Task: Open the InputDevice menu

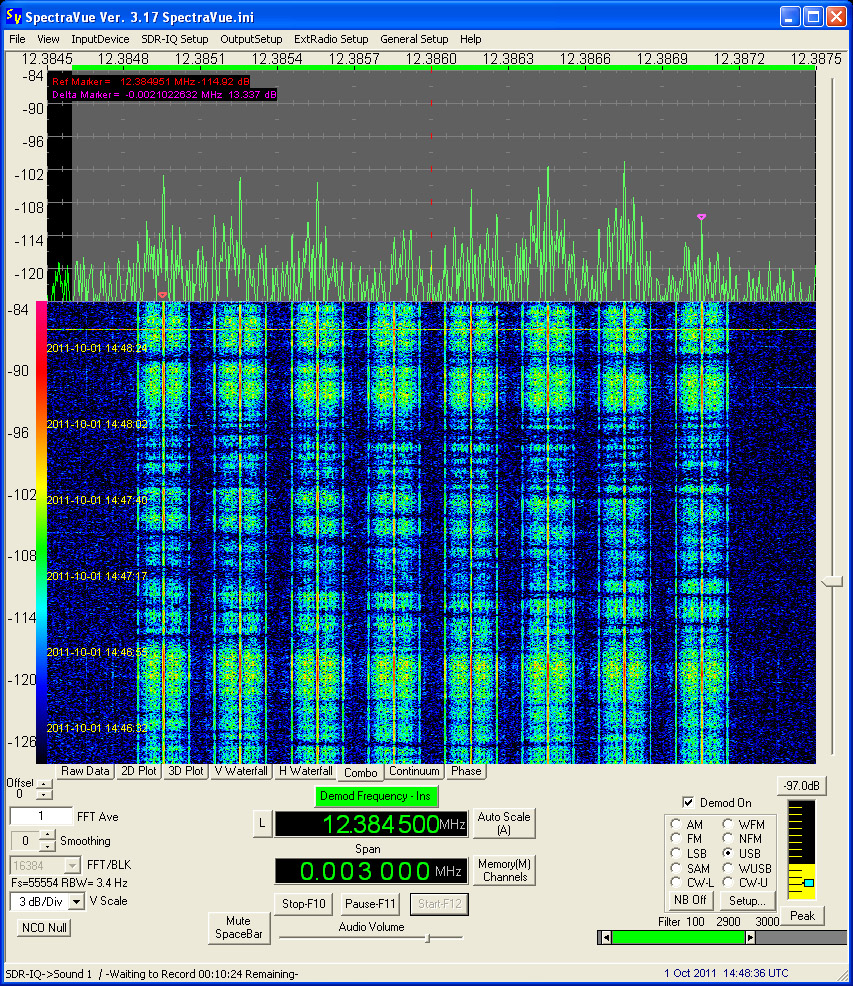Action: click(x=100, y=39)
